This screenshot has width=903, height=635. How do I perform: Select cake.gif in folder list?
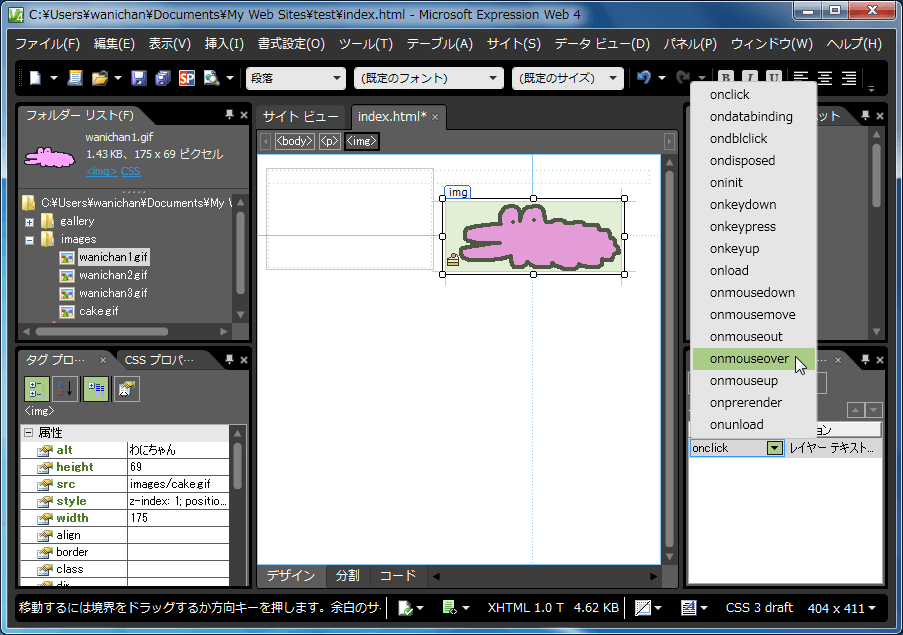pyautogui.click(x=98, y=311)
